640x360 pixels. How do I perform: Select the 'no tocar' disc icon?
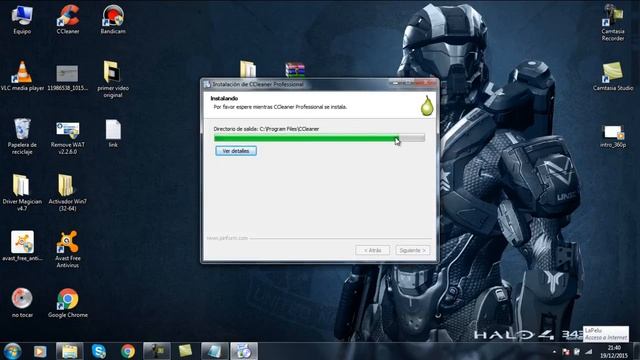coord(22,303)
